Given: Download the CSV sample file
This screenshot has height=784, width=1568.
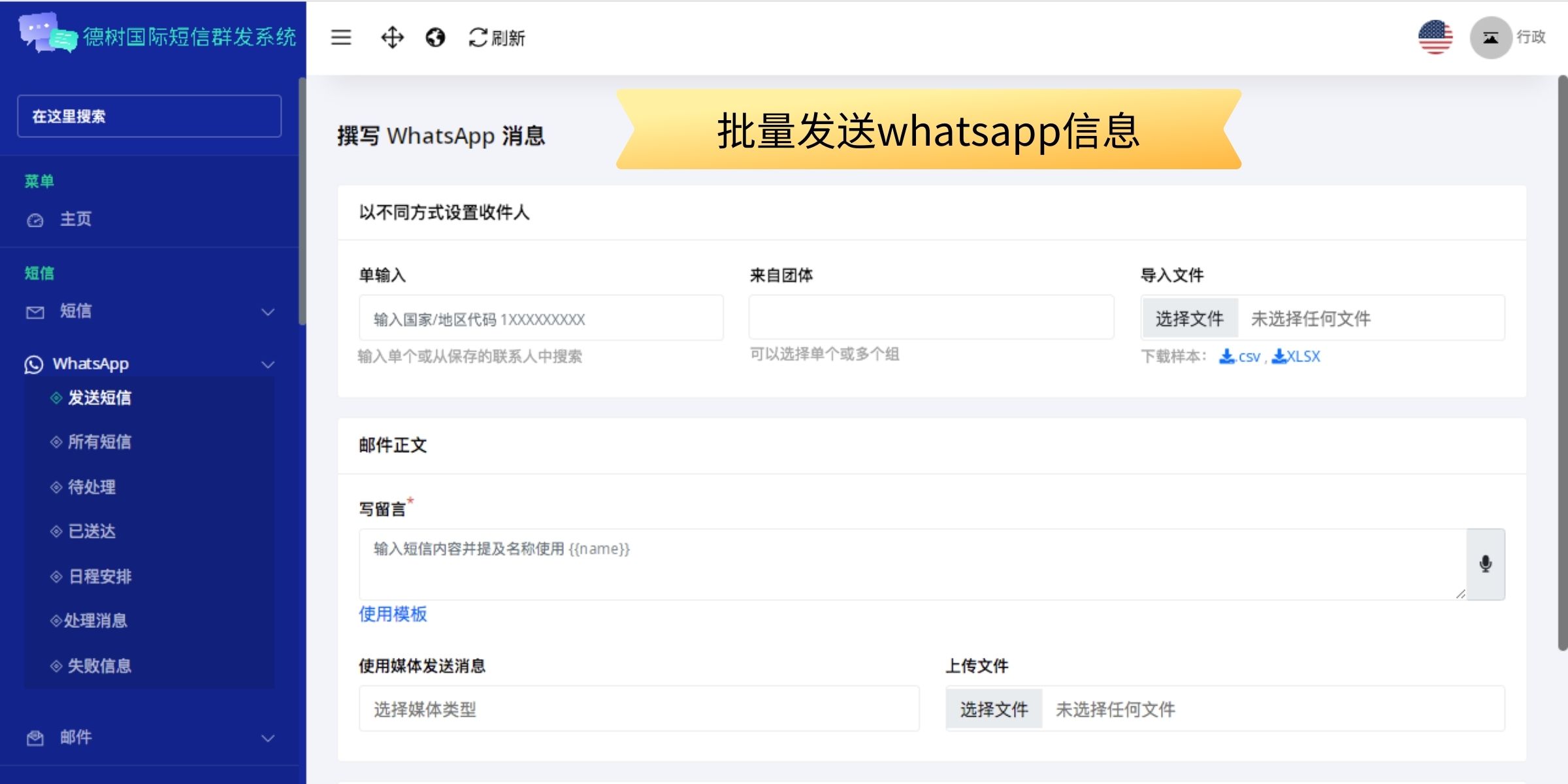Looking at the screenshot, I should pos(1240,357).
